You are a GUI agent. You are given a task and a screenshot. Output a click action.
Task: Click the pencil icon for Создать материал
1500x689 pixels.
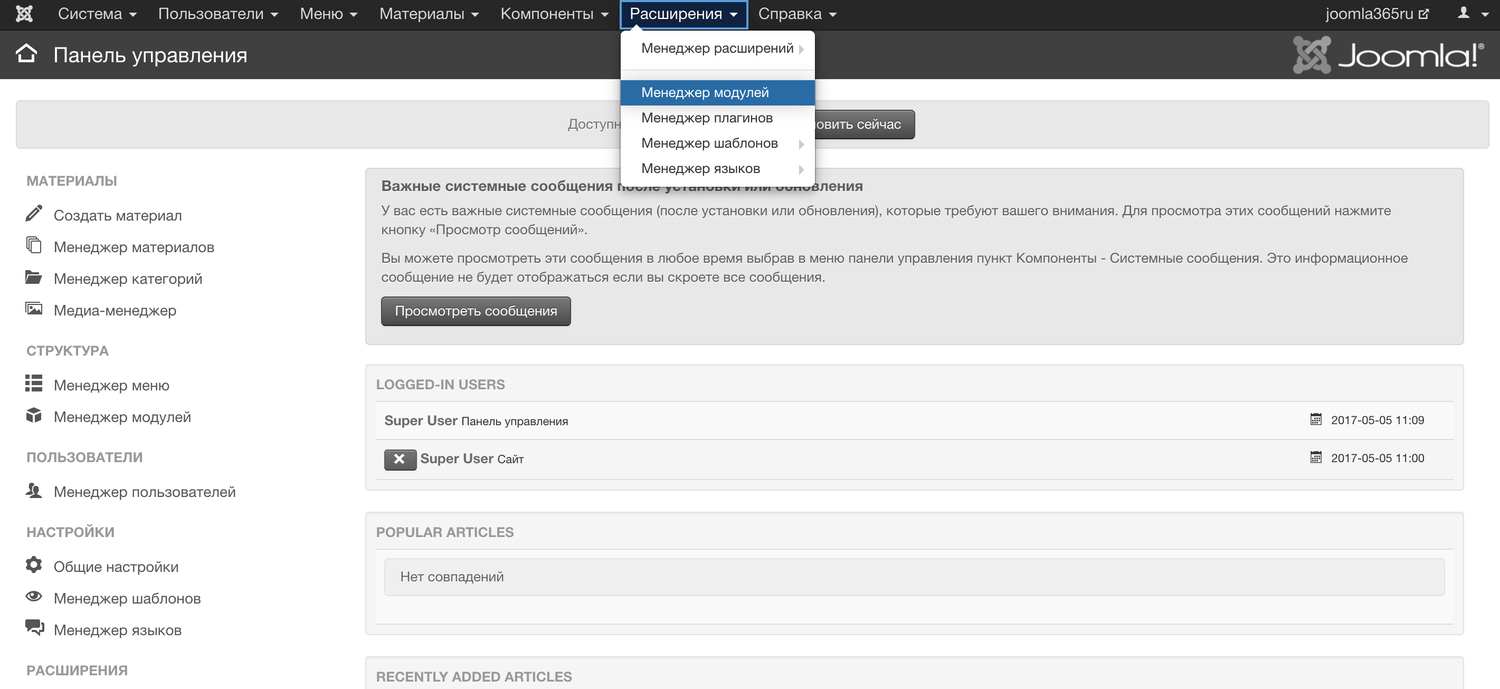(34, 214)
